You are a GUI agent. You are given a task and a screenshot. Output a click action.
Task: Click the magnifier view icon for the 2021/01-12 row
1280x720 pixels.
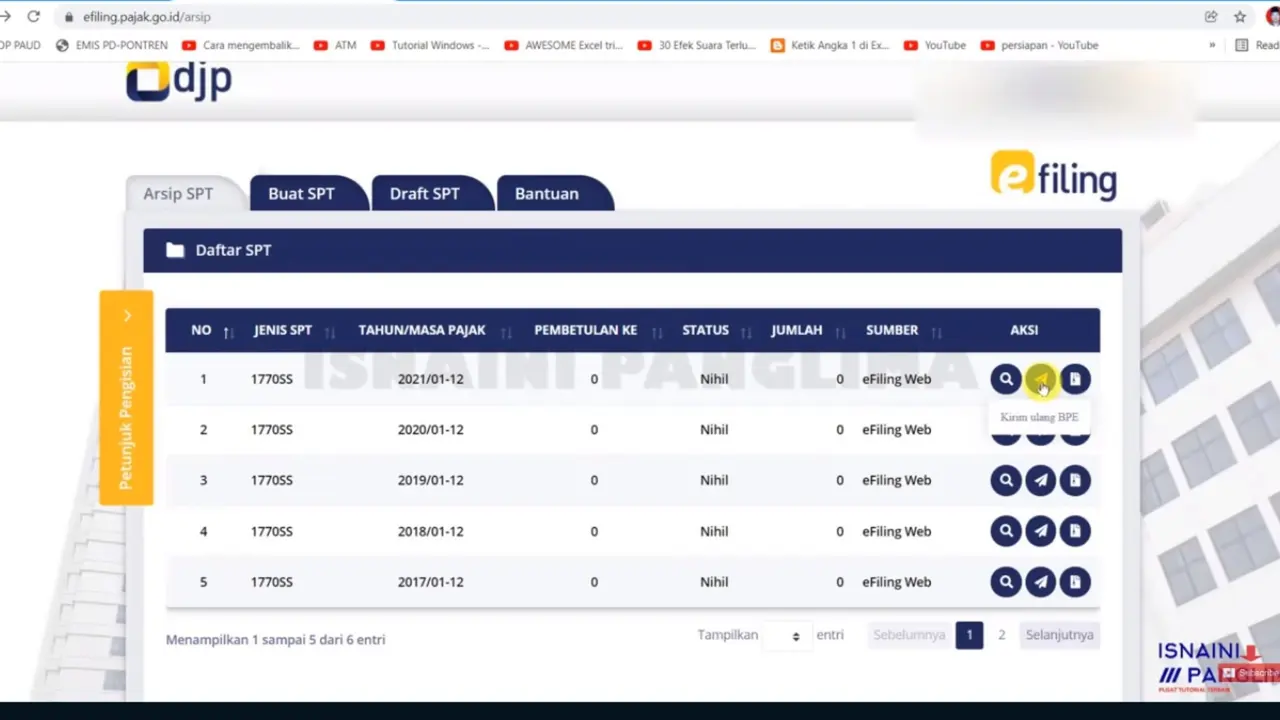click(x=1006, y=379)
